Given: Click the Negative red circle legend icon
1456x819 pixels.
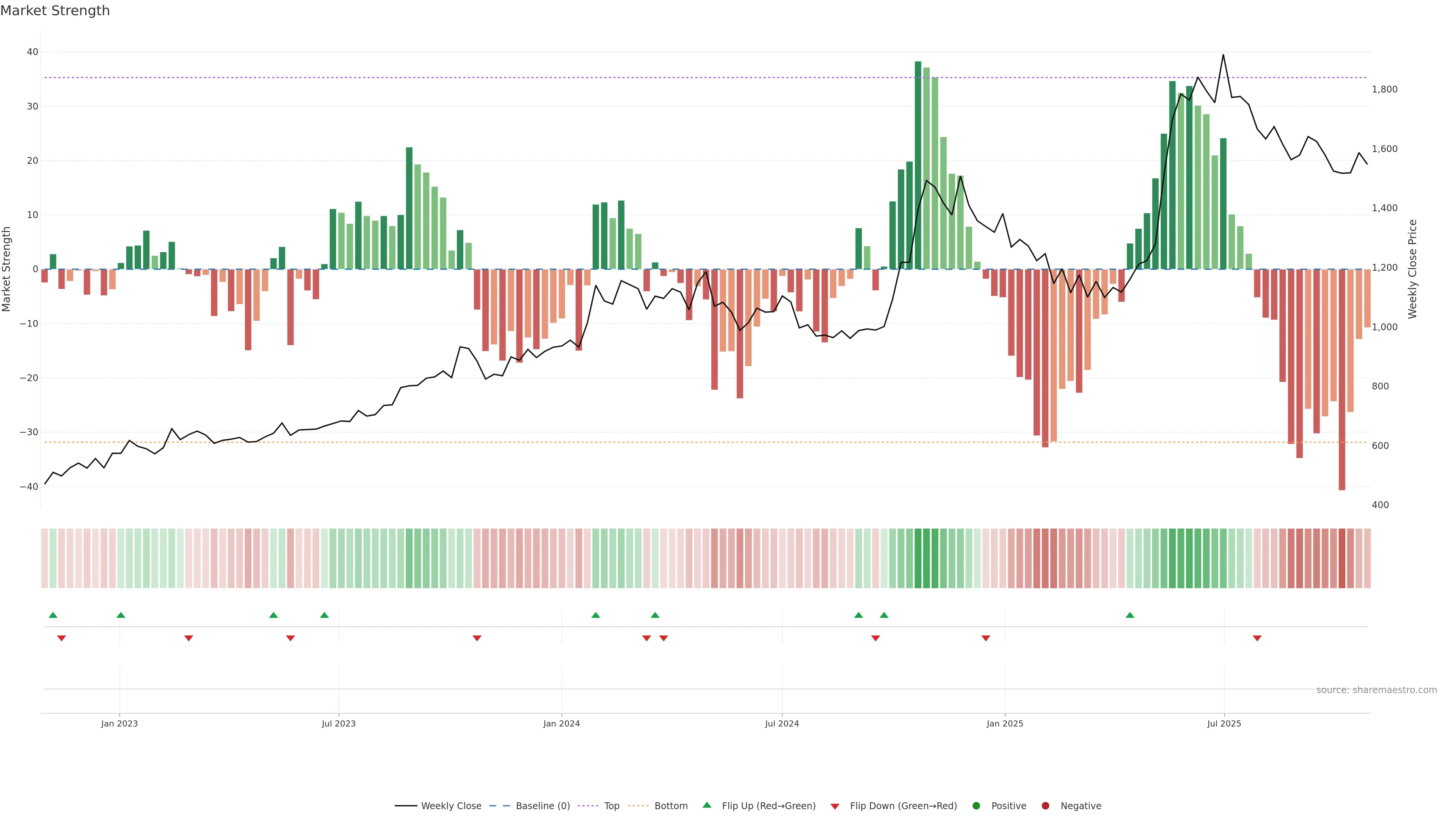Looking at the screenshot, I should coord(1045,806).
